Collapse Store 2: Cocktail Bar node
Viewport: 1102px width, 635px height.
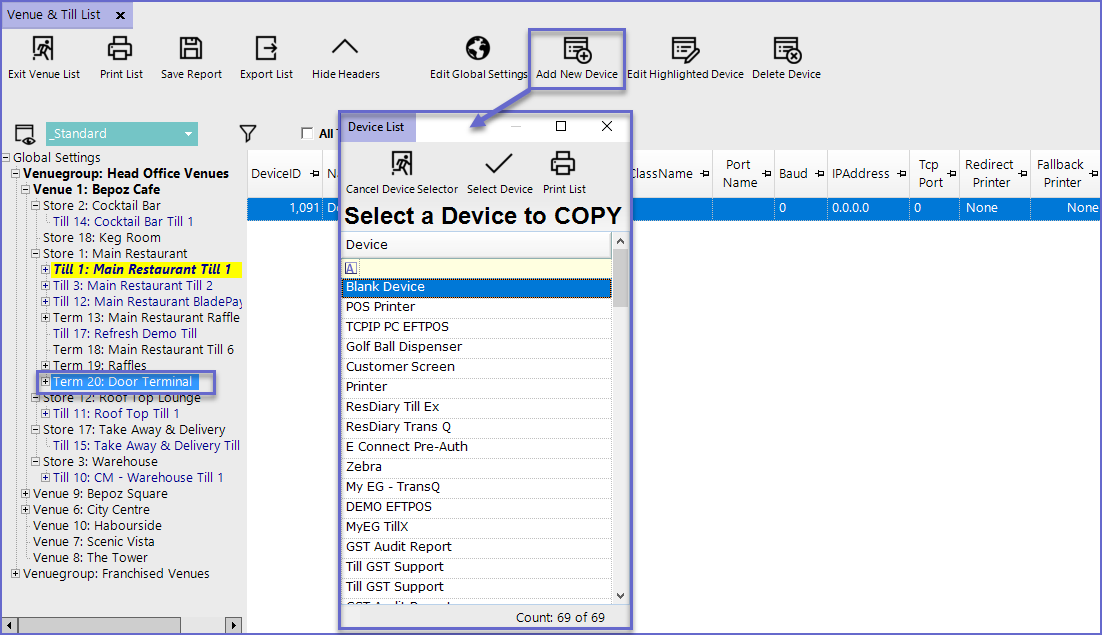click(x=35, y=206)
